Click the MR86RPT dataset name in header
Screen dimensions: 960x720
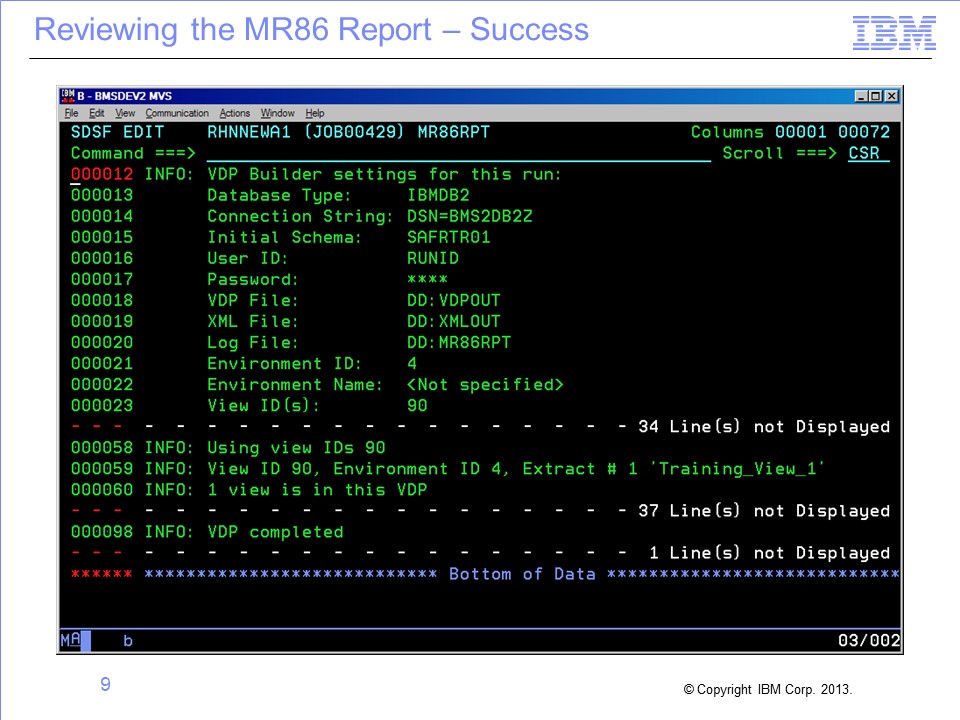(454, 132)
